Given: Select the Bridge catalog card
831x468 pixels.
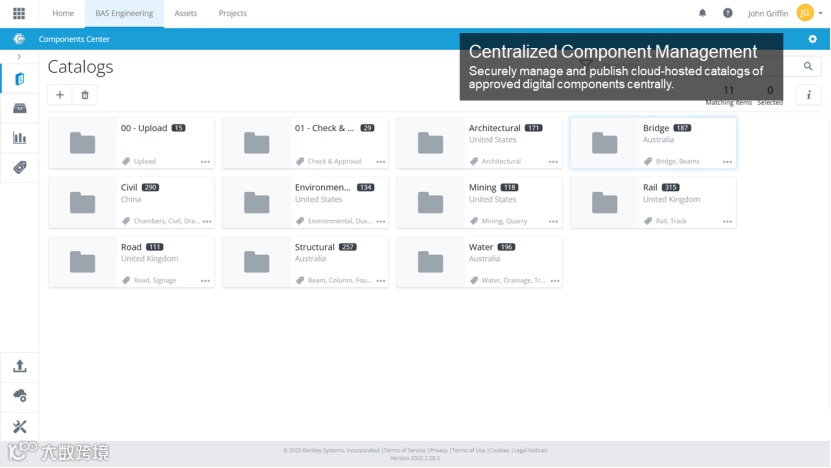Looking at the screenshot, I should point(653,143).
